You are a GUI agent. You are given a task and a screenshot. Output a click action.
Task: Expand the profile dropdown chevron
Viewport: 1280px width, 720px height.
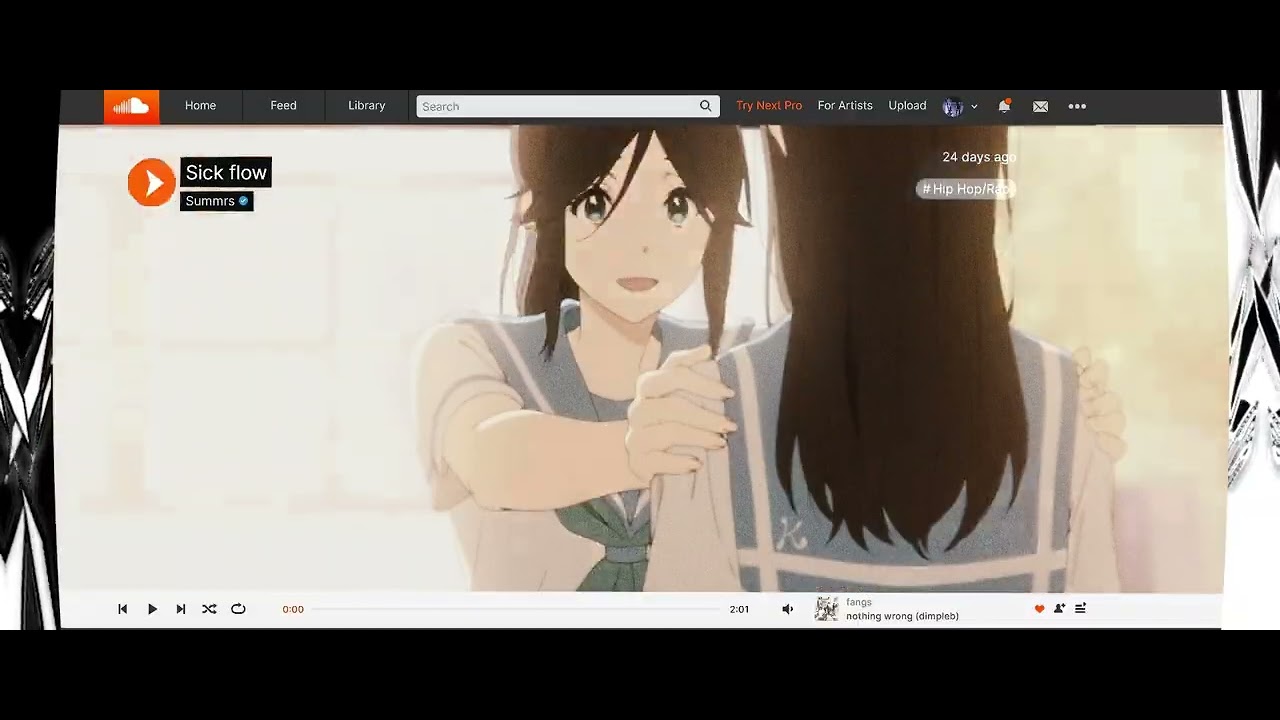[974, 107]
